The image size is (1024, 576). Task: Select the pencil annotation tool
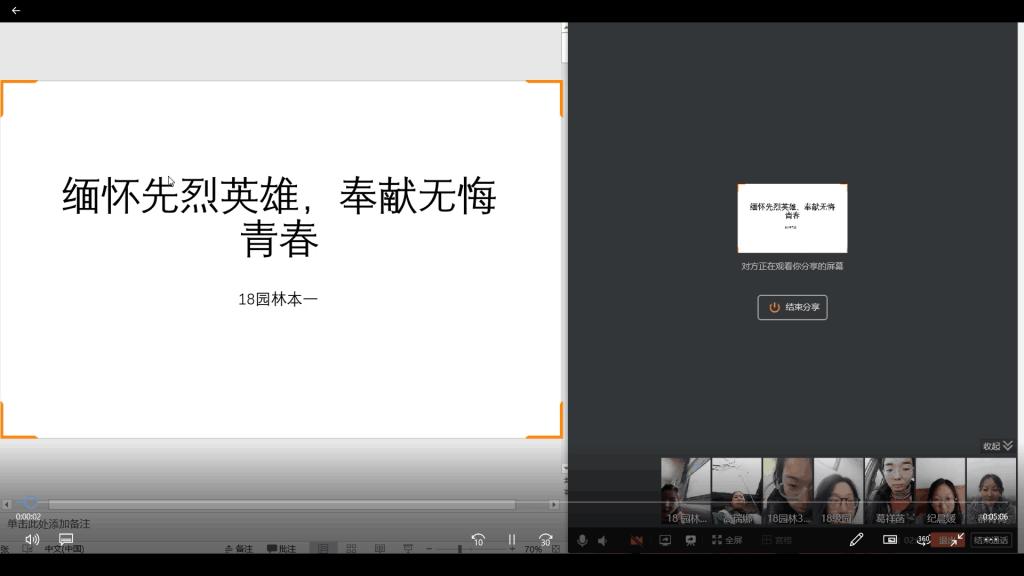coord(856,540)
